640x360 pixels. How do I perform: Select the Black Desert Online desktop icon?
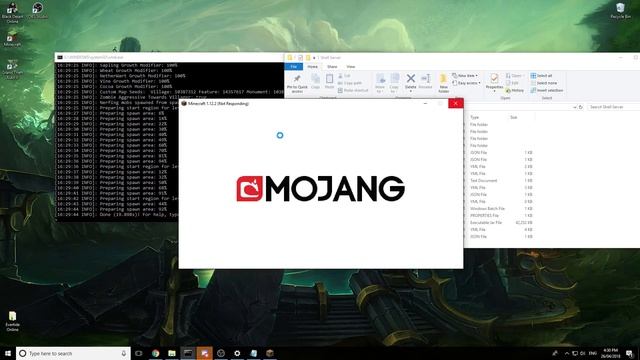pyautogui.click(x=12, y=12)
